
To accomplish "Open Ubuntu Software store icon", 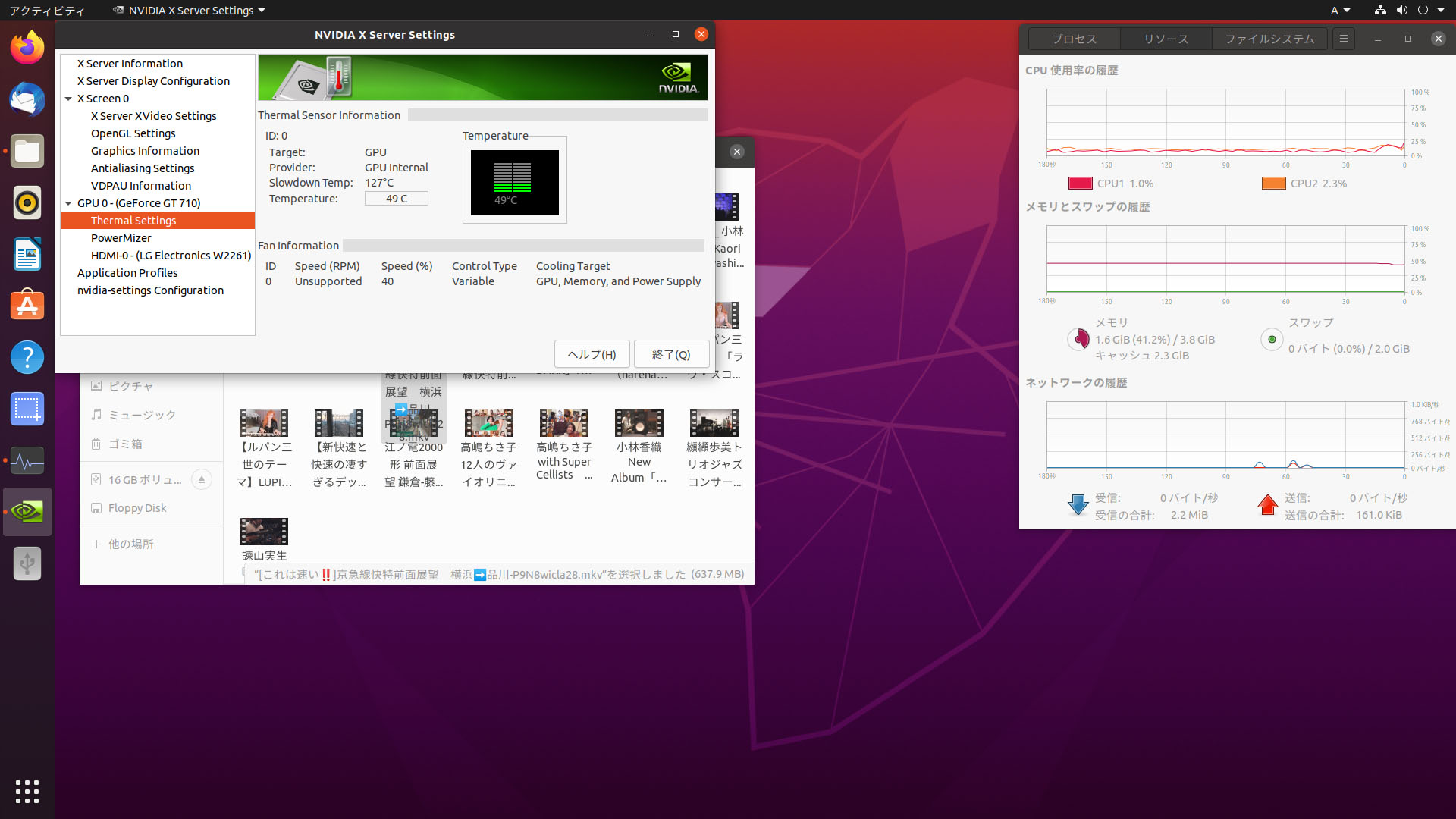I will [x=27, y=306].
